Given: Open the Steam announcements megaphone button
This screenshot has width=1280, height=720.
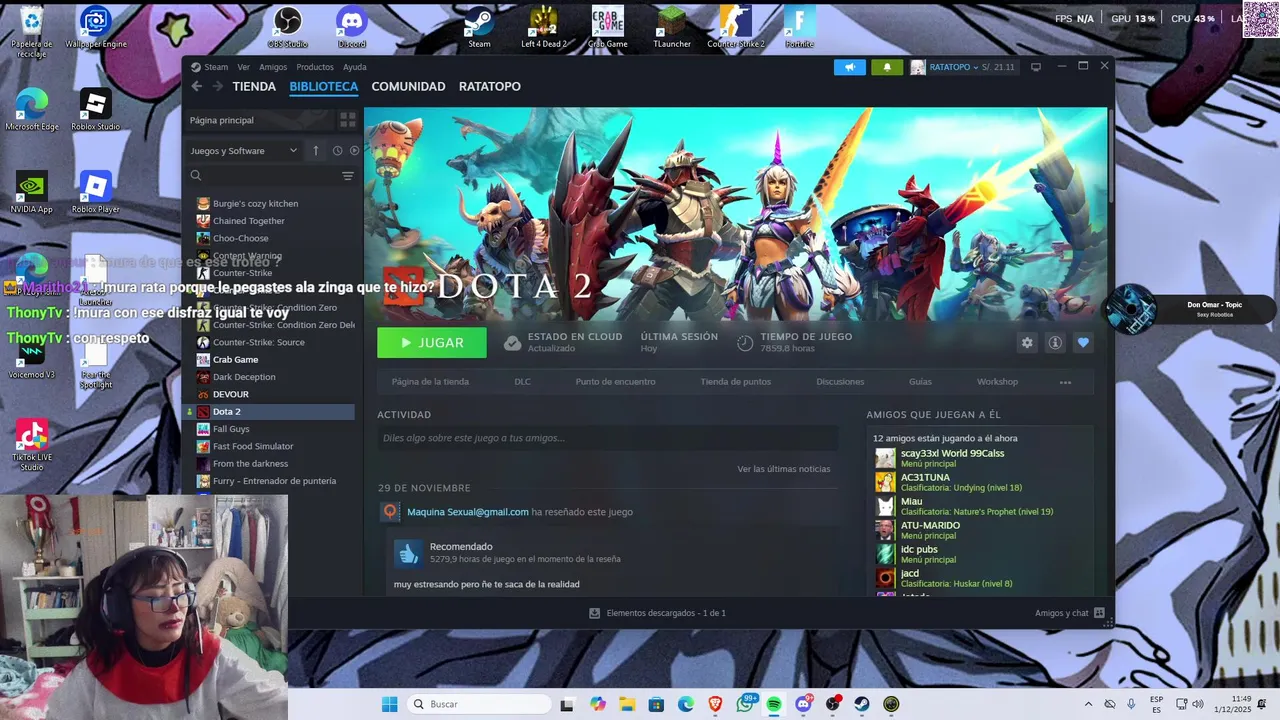Looking at the screenshot, I should pos(850,67).
